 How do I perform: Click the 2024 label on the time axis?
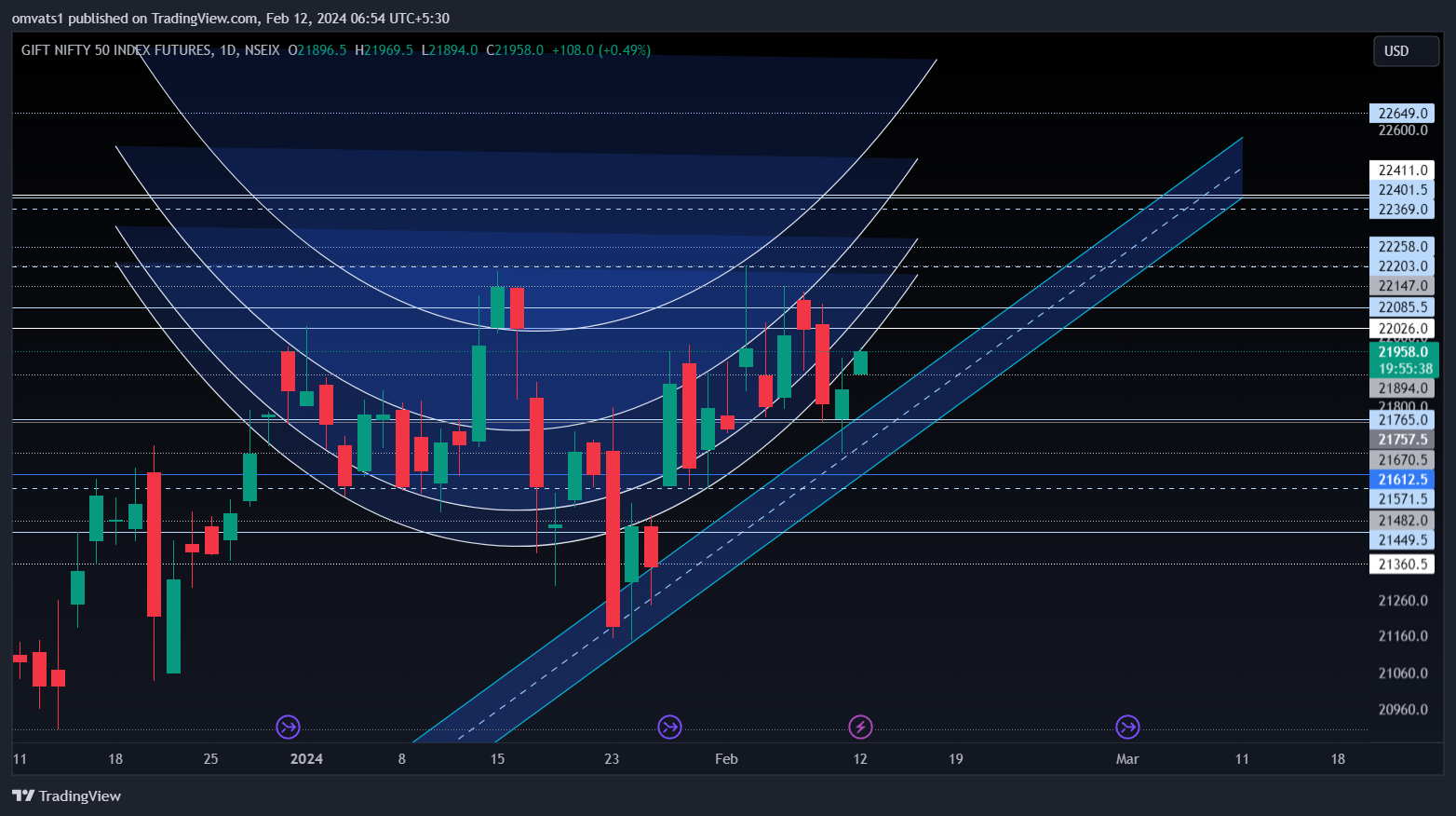[306, 759]
